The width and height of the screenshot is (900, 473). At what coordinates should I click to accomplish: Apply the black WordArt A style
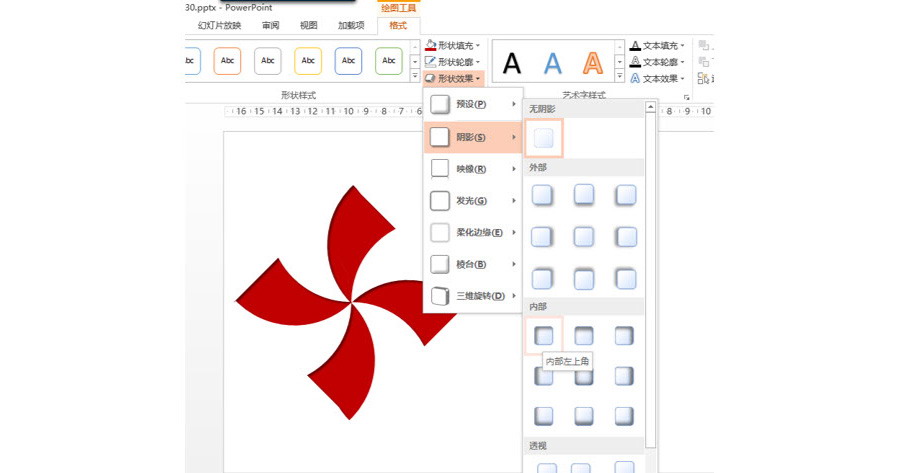512,63
